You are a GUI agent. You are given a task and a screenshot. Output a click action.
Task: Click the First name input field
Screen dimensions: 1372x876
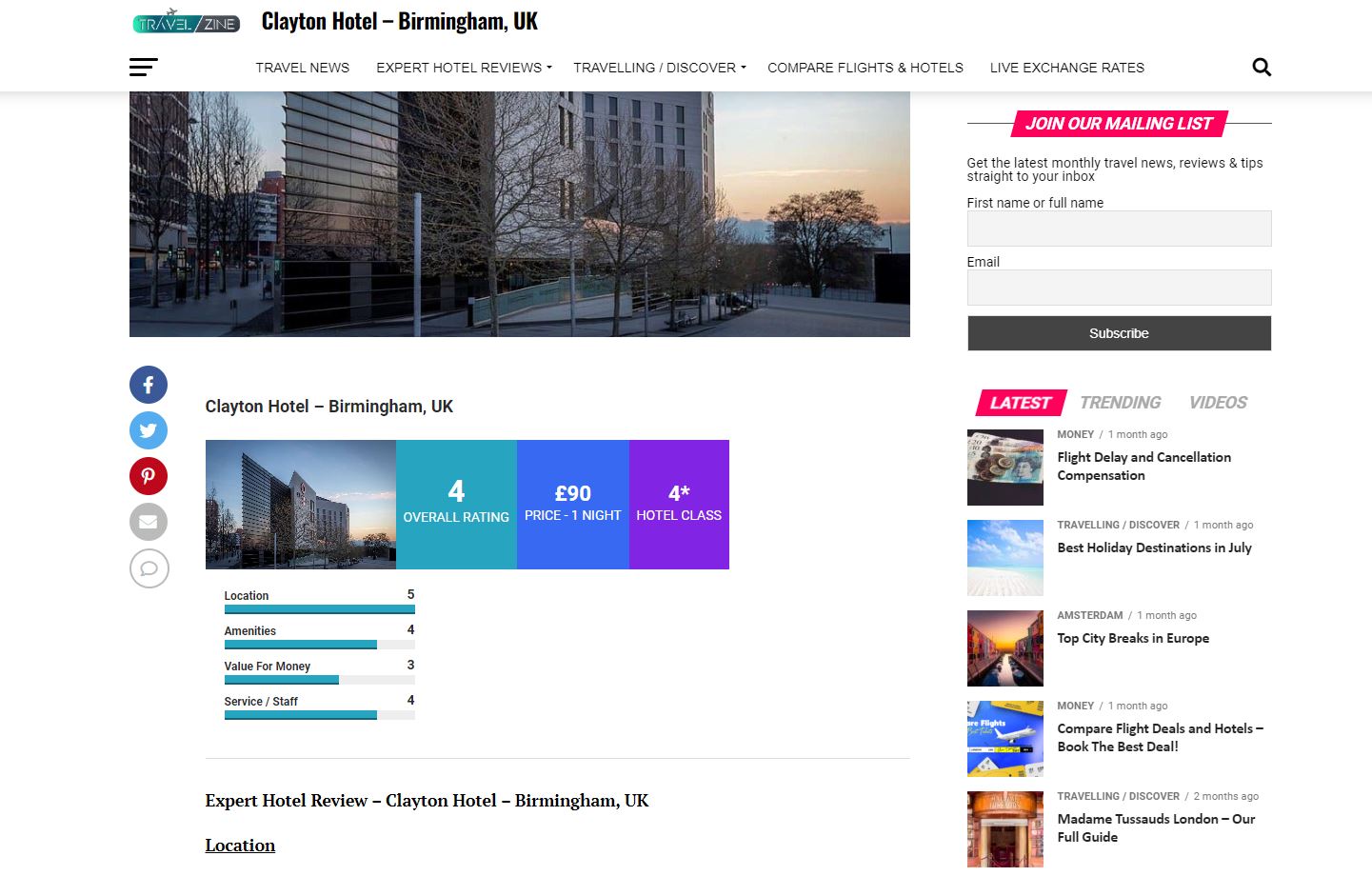pos(1119,229)
